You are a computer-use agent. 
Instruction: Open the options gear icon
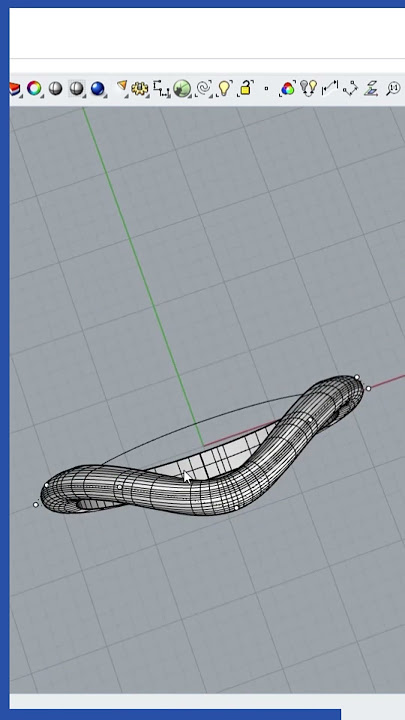(x=140, y=88)
